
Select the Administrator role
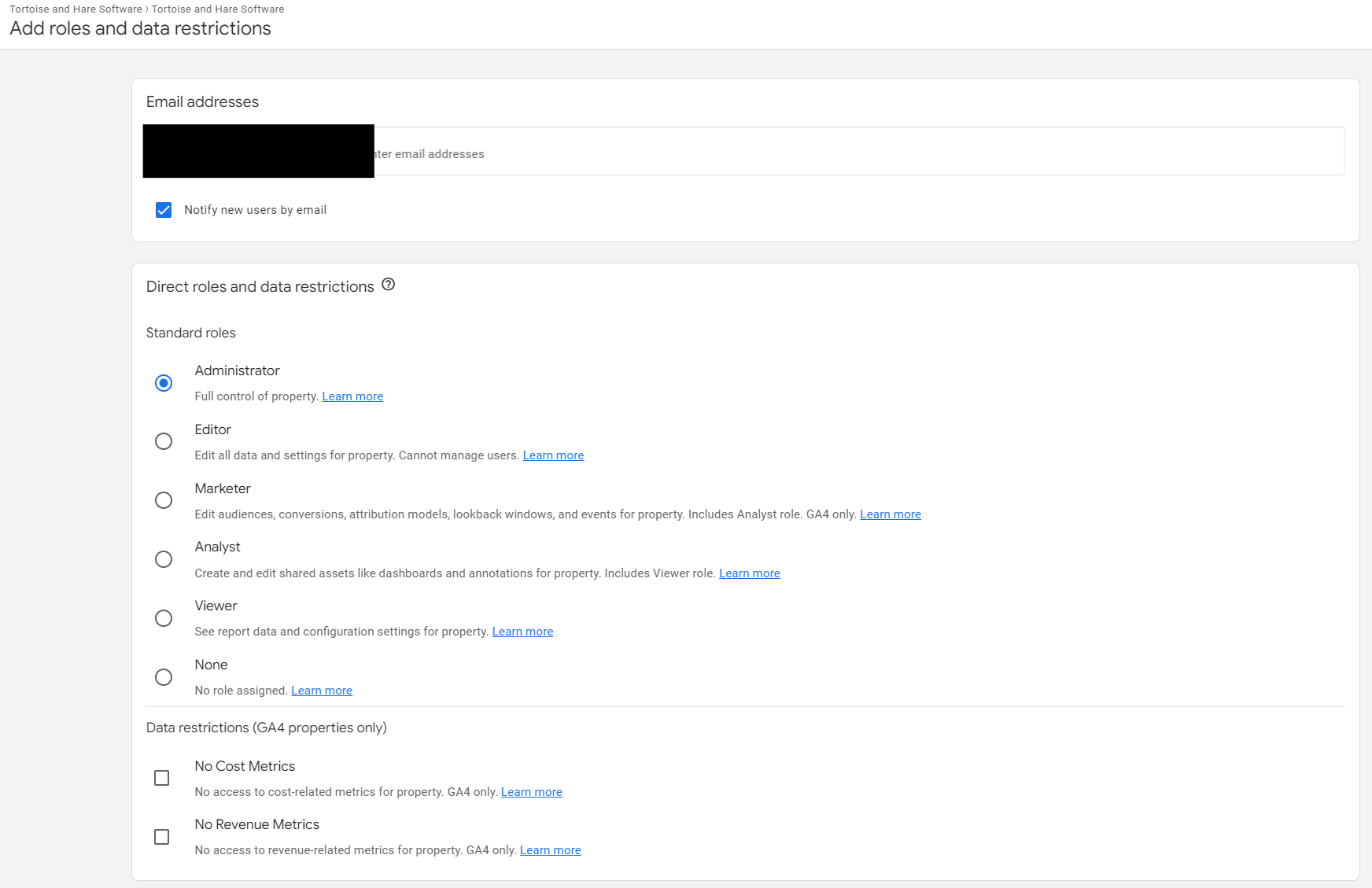click(x=163, y=383)
